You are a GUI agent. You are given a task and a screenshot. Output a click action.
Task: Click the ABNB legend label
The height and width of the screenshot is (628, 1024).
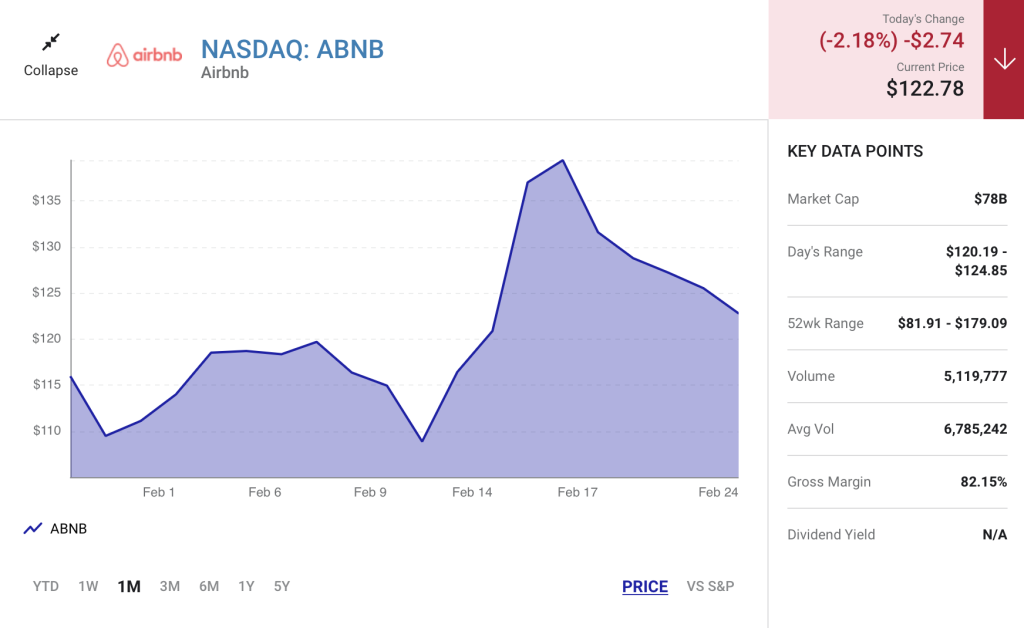coord(69,528)
